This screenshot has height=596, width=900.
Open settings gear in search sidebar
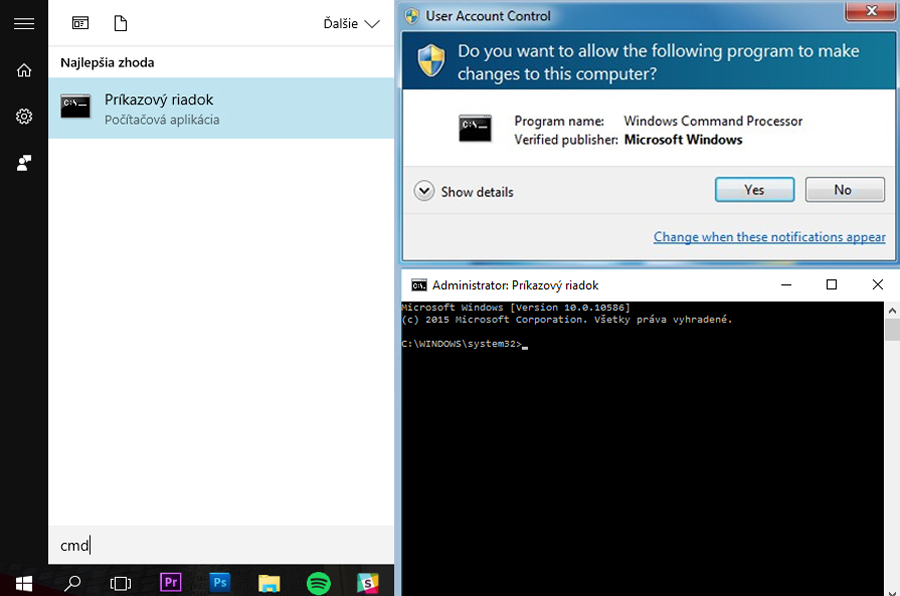24,117
